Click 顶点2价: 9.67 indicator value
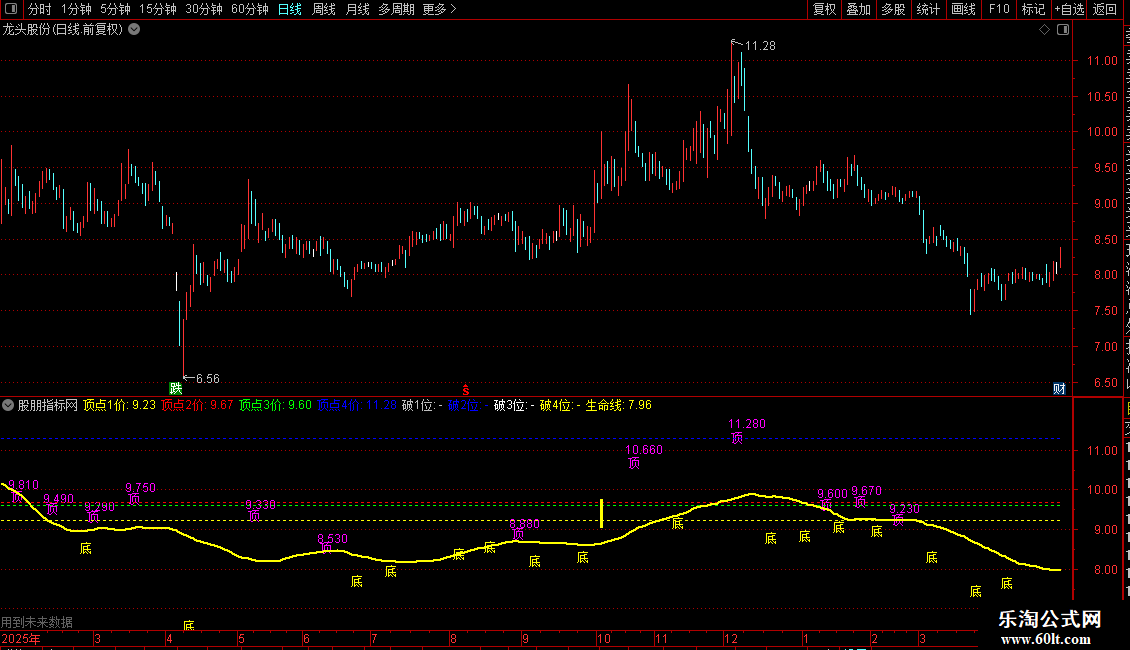Image resolution: width=1130 pixels, height=650 pixels. [197, 405]
